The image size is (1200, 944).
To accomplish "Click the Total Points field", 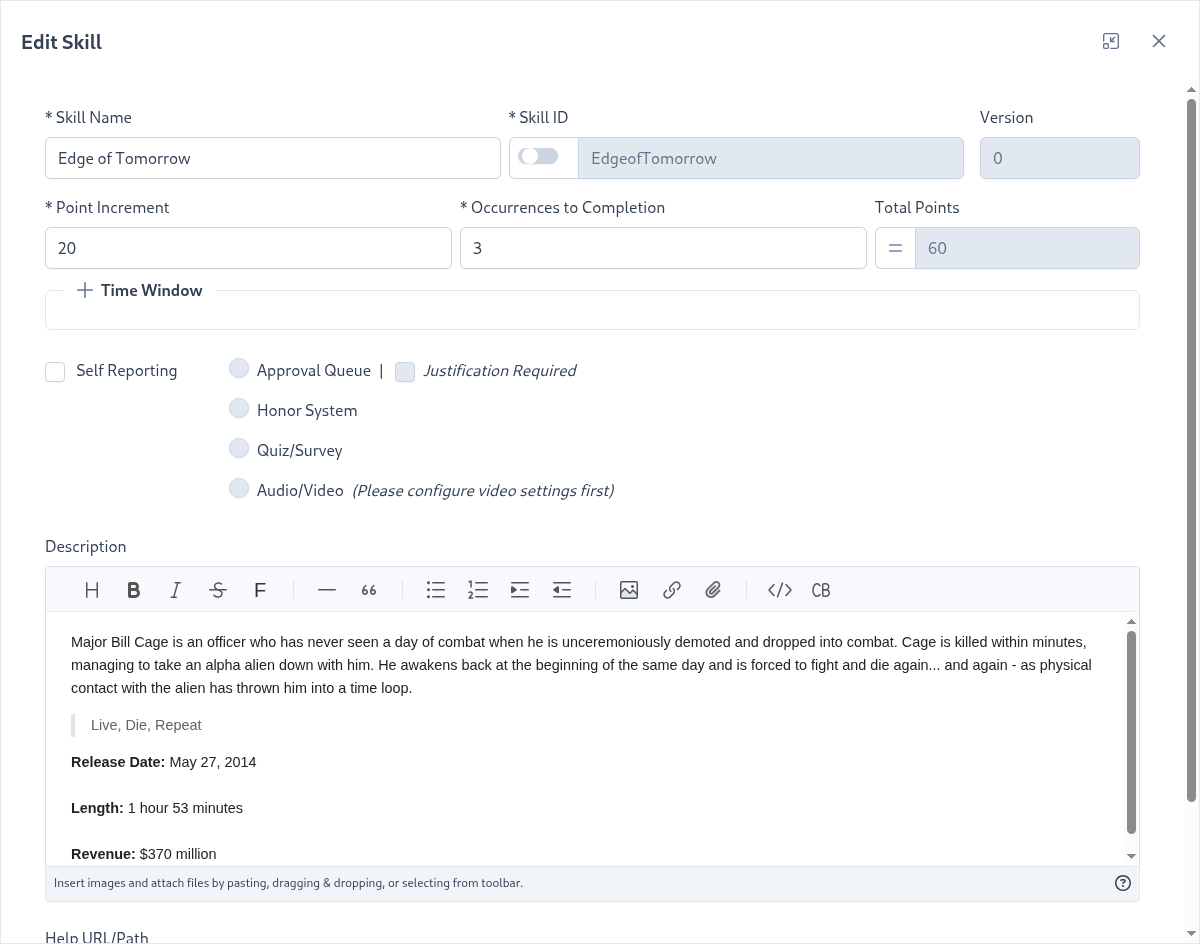I will click(1027, 248).
